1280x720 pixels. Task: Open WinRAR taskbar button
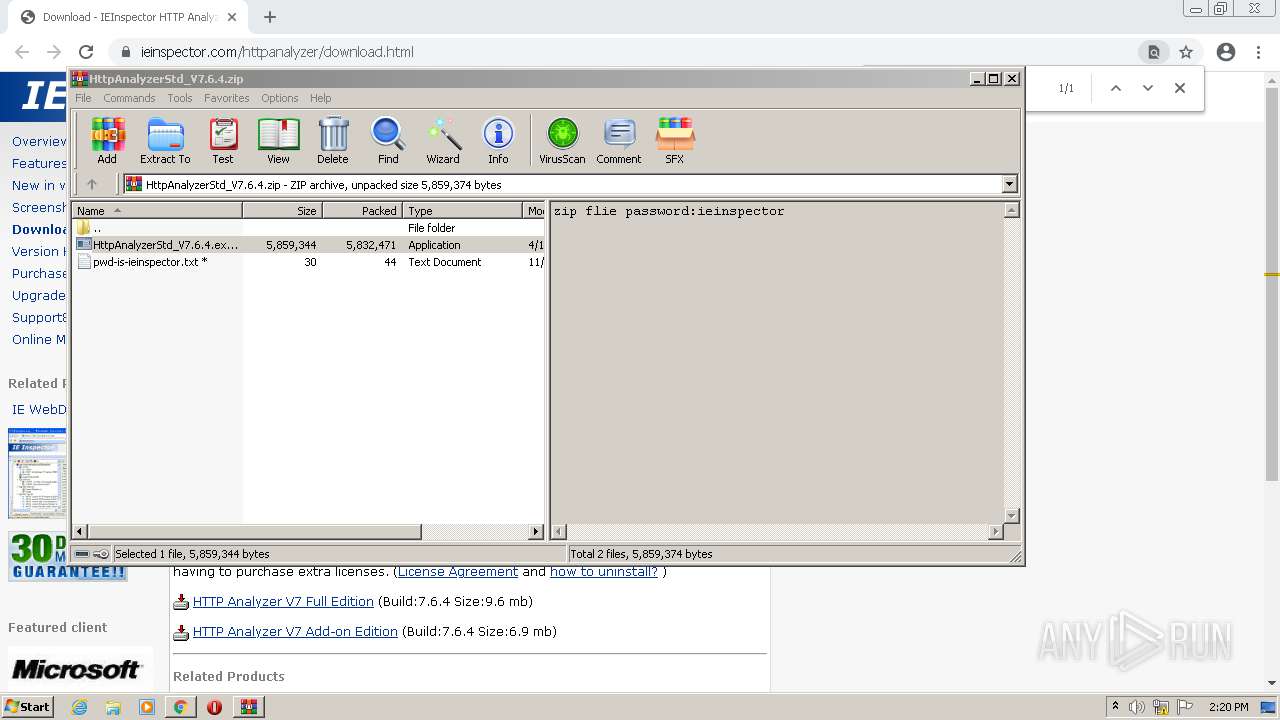point(248,707)
